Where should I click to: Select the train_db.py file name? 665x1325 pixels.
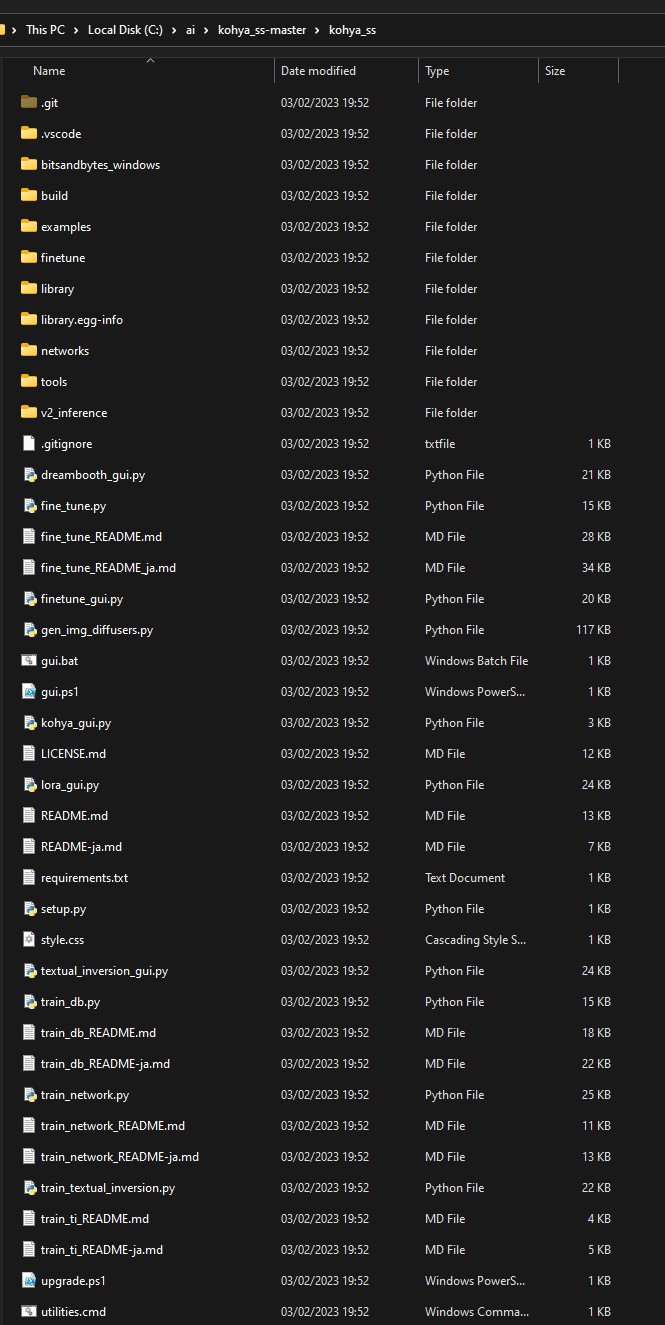[70, 1001]
